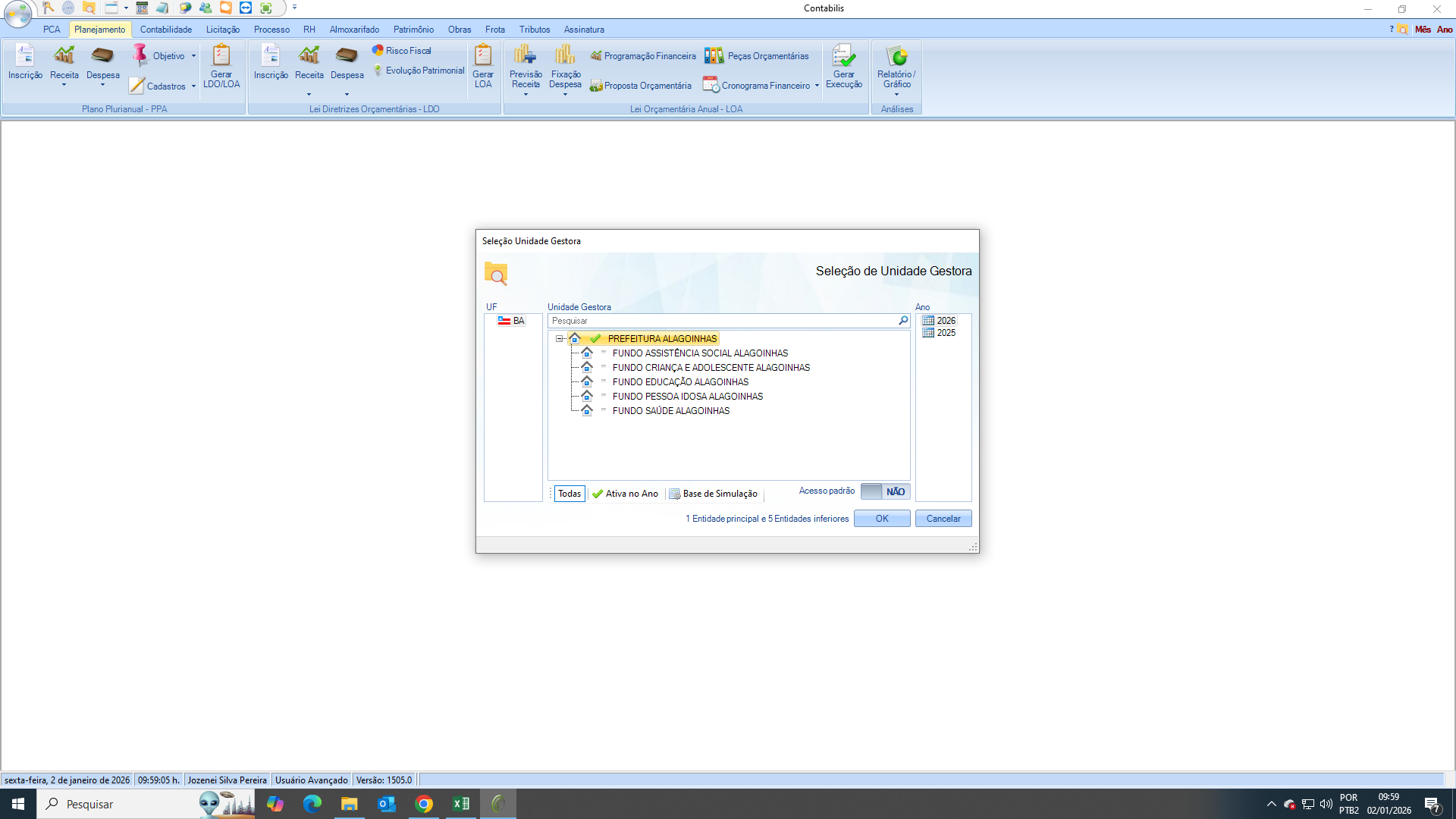Click the Unidade Gestora Pesquisar field
This screenshot has height=819, width=1456.
click(720, 321)
